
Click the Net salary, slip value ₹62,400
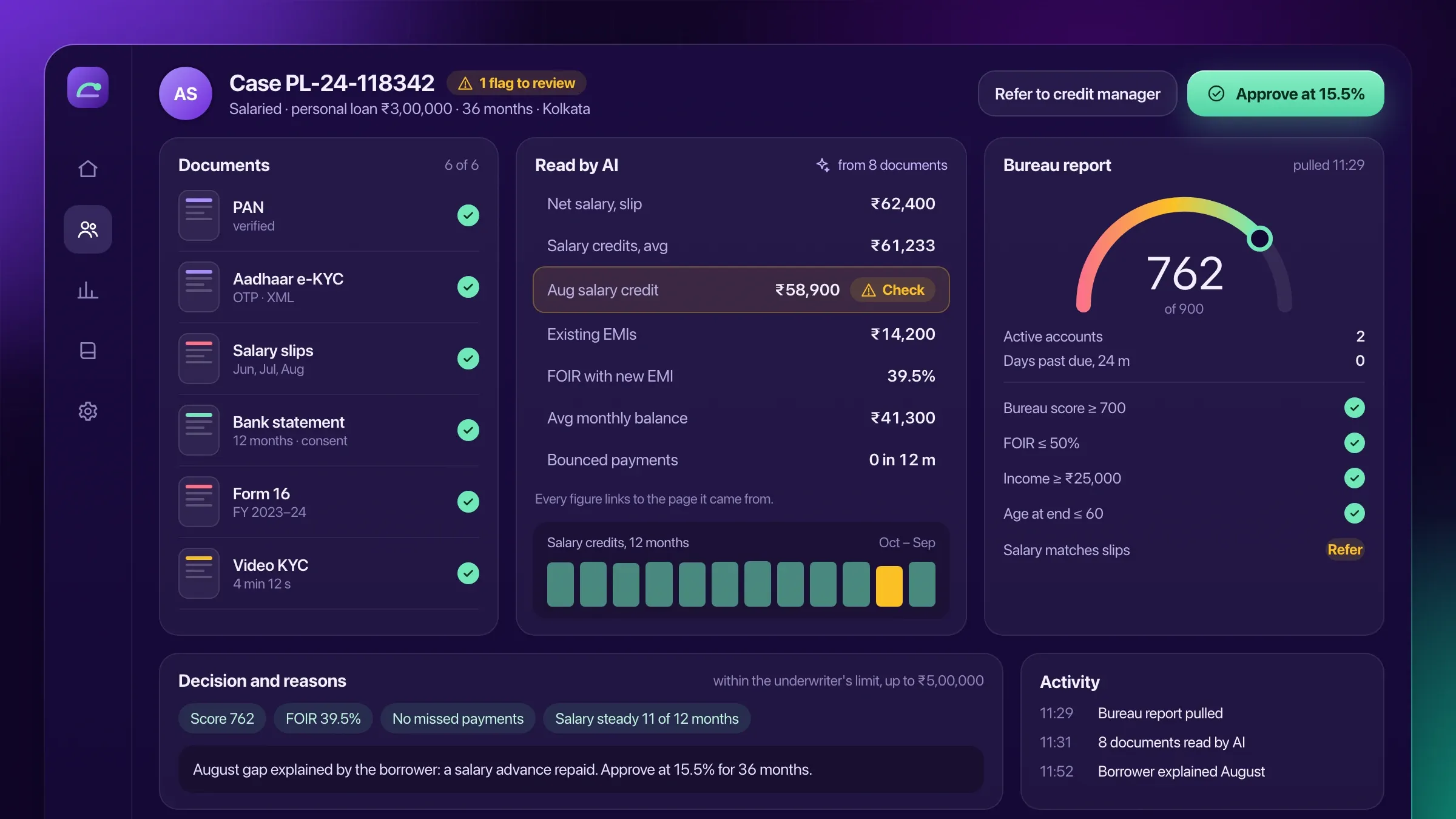pos(903,204)
